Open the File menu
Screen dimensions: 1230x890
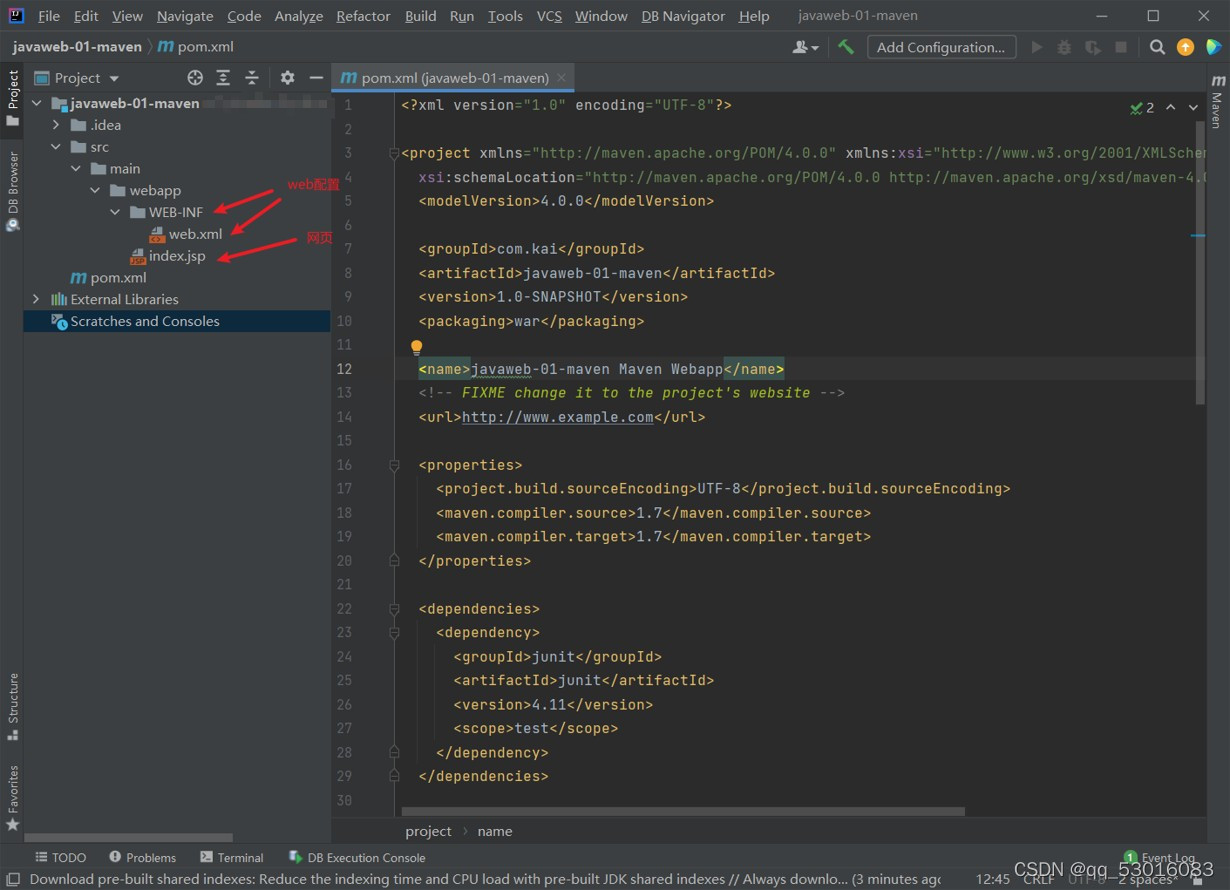pos(48,16)
